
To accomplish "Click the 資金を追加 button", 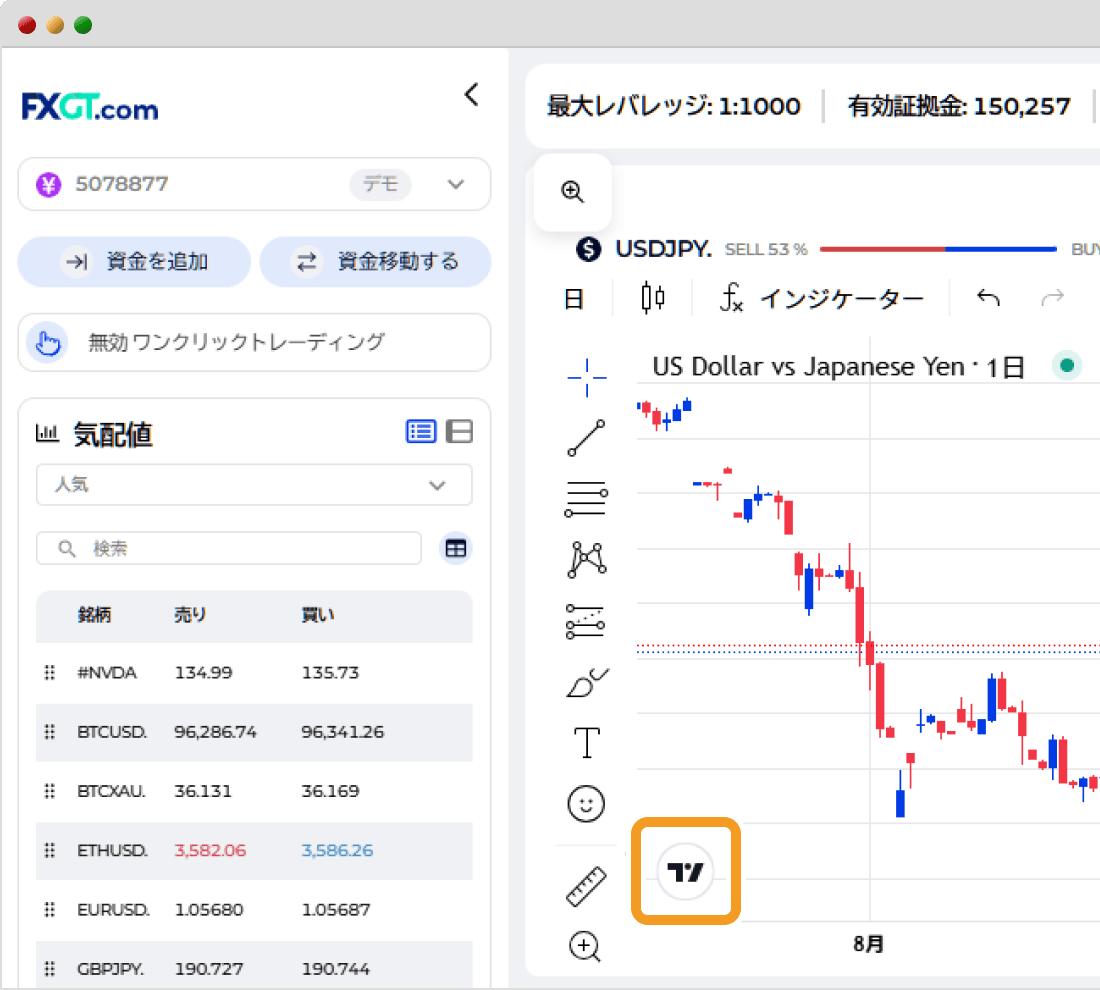I will point(134,262).
